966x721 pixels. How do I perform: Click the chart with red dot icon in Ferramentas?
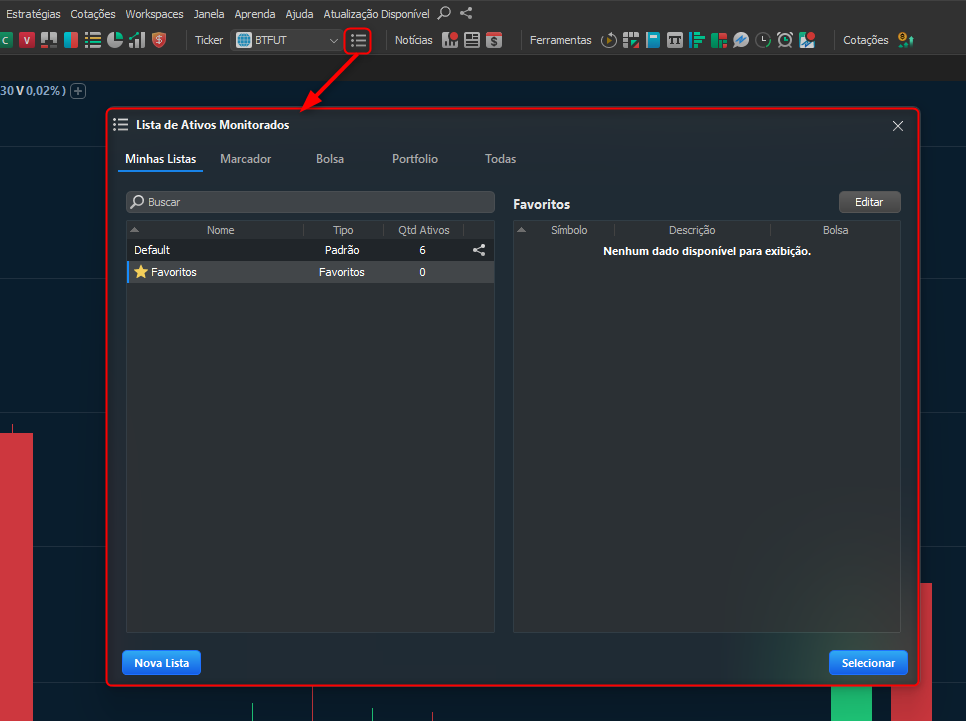coord(807,41)
